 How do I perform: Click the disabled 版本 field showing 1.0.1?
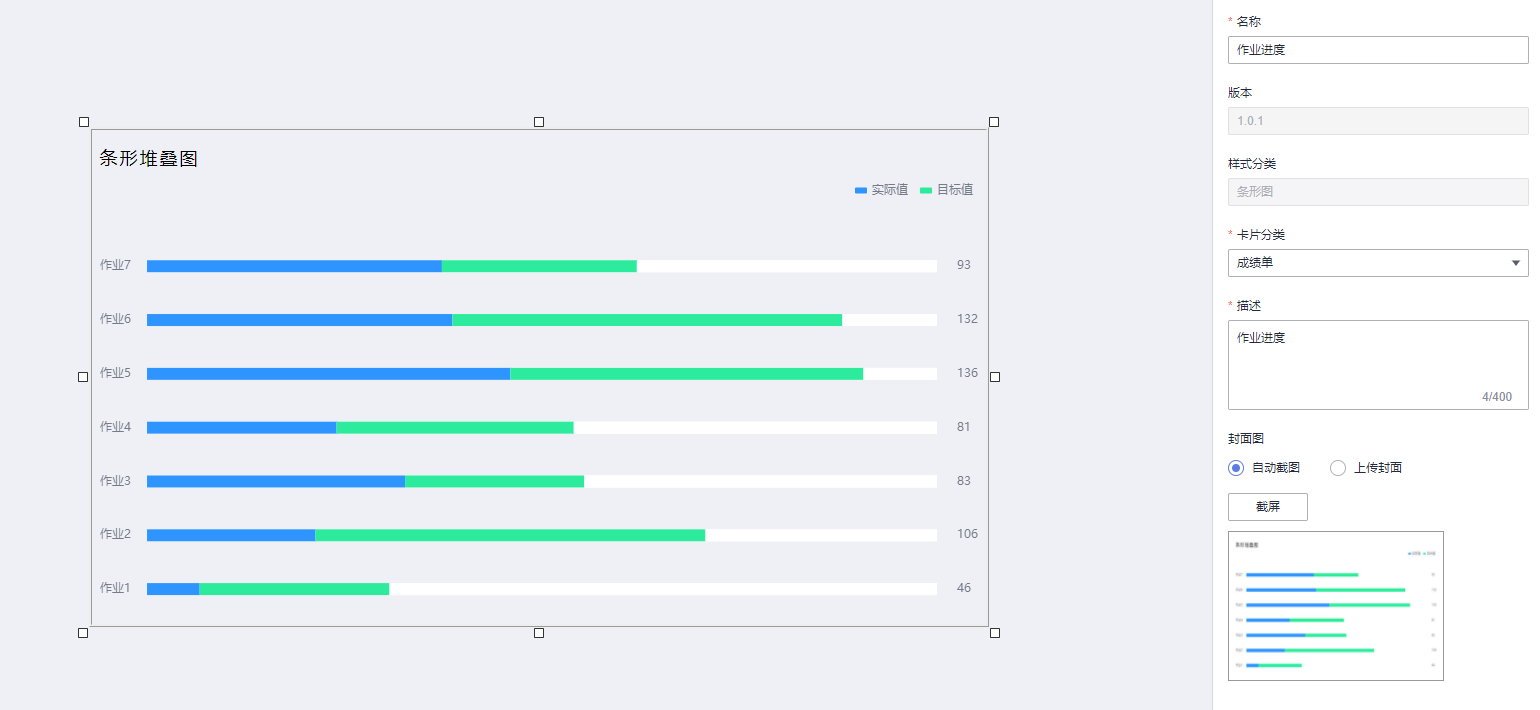coord(1377,121)
